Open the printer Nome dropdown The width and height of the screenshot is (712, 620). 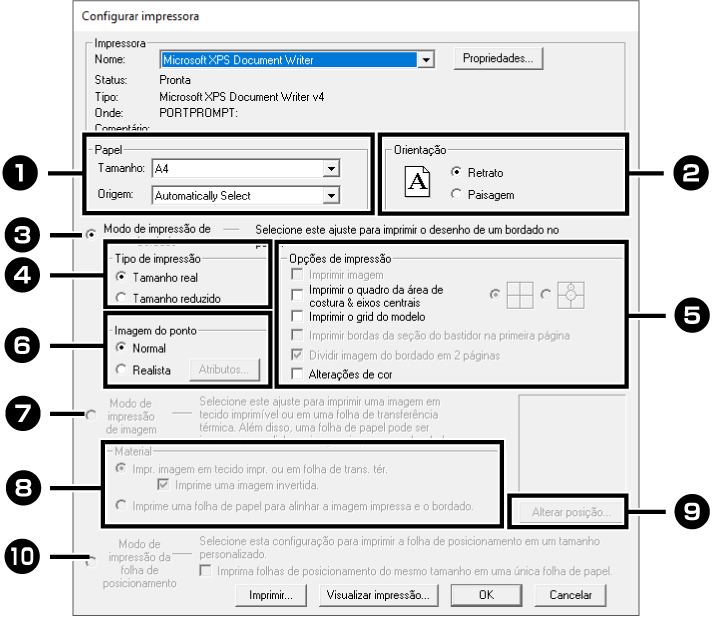tap(427, 60)
